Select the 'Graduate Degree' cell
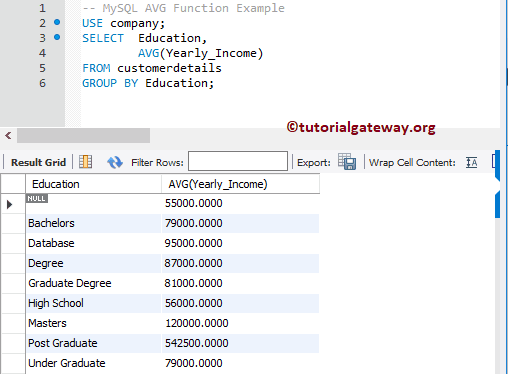 click(x=93, y=283)
